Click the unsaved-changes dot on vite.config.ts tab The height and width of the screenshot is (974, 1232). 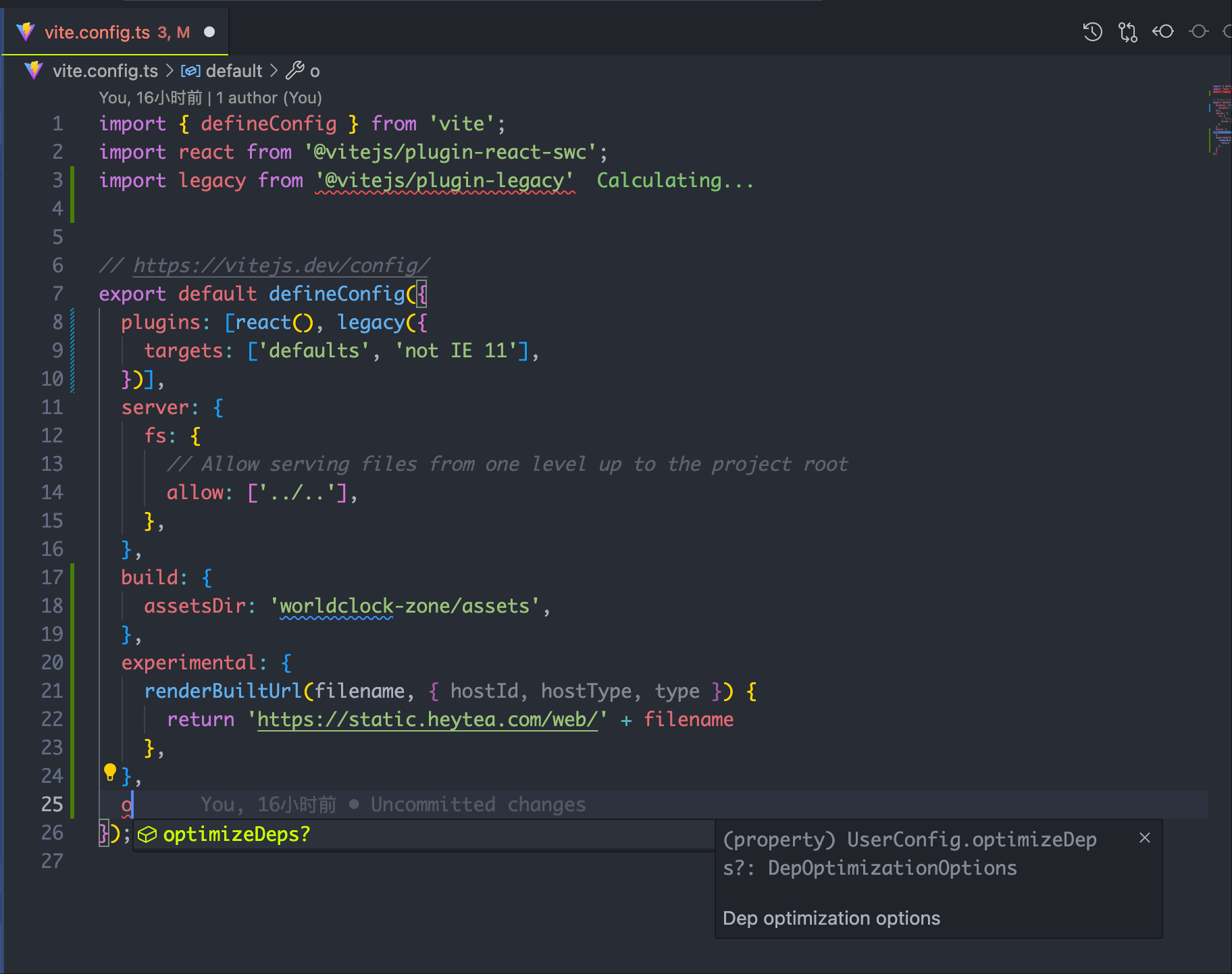tap(209, 32)
